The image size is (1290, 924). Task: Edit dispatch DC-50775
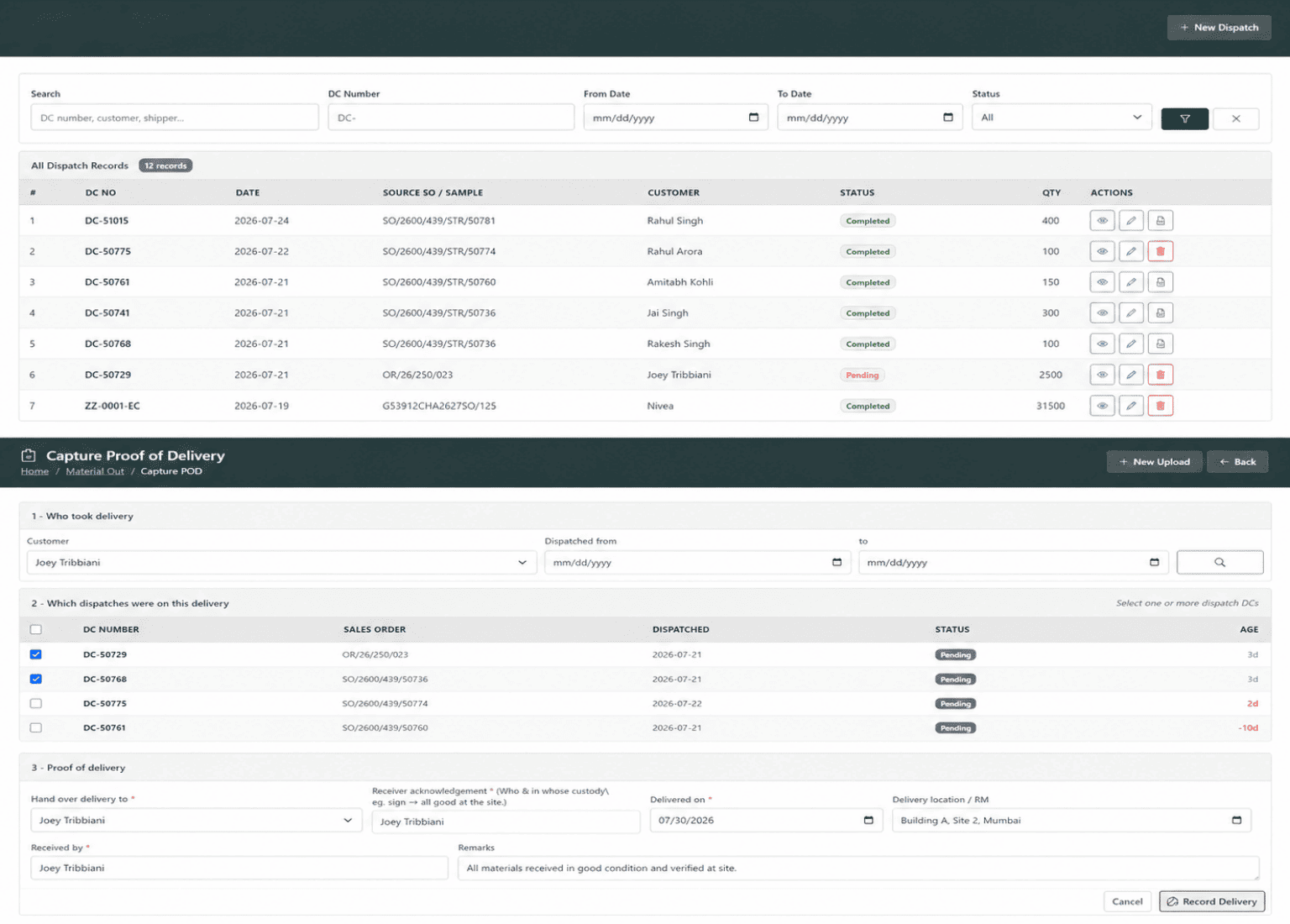pos(1131,251)
